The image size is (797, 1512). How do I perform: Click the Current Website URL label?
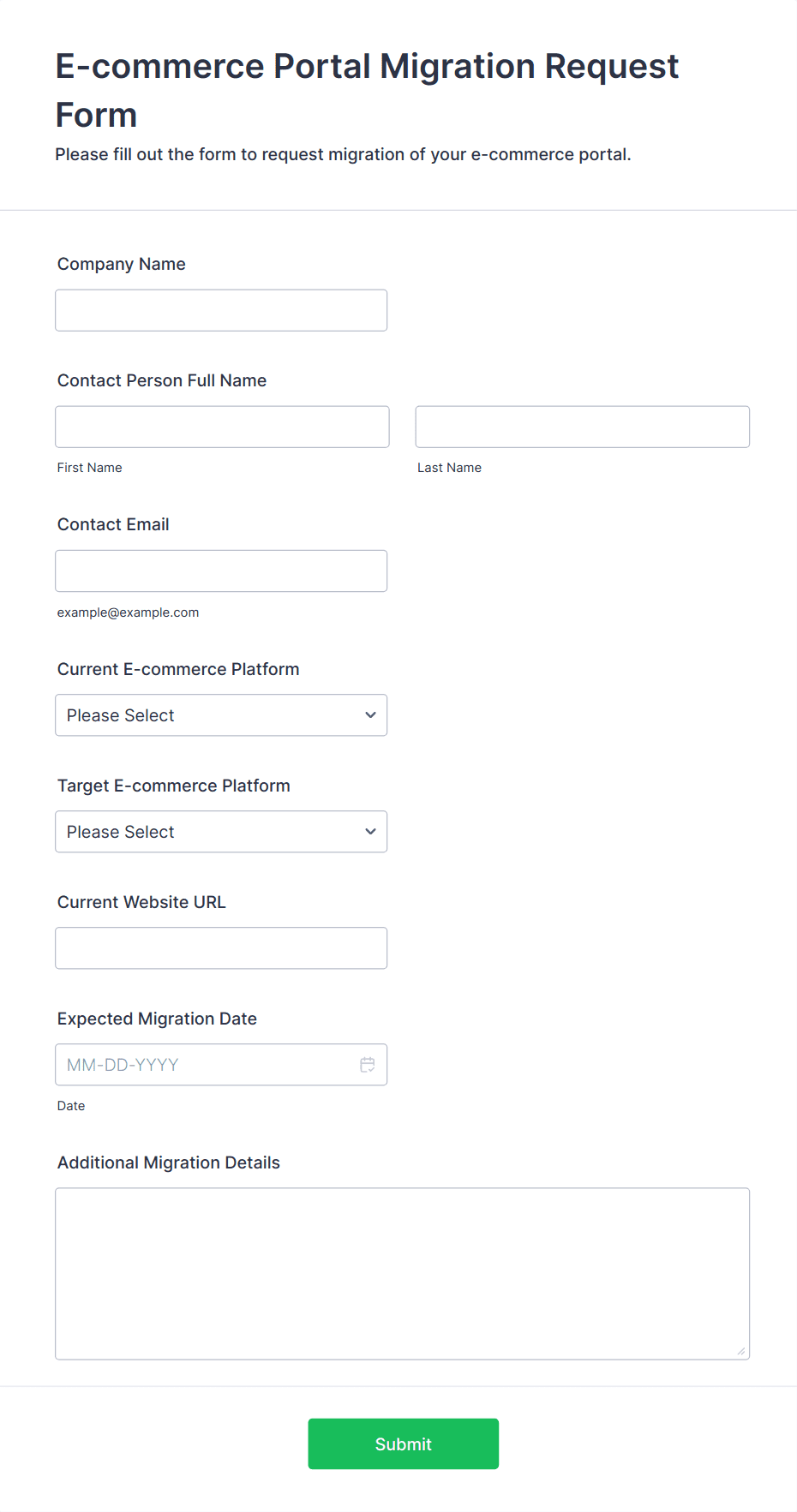click(141, 902)
